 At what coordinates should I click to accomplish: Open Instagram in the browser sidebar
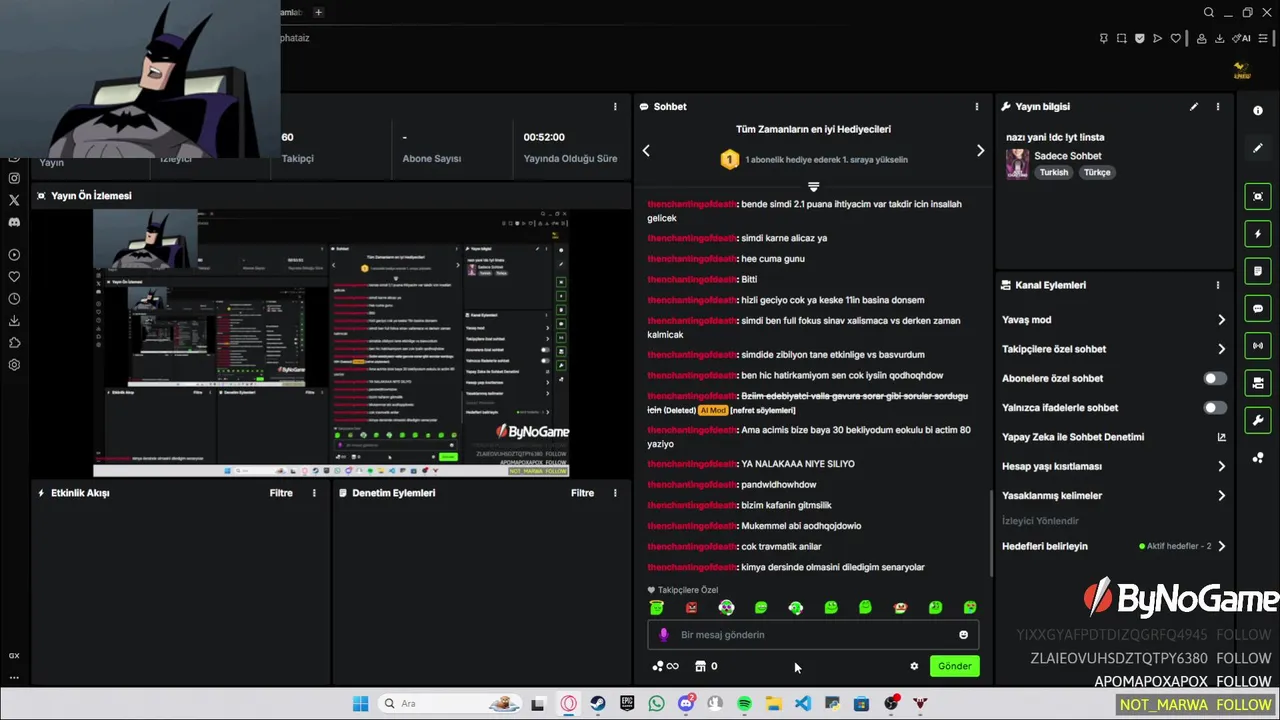tap(14, 178)
